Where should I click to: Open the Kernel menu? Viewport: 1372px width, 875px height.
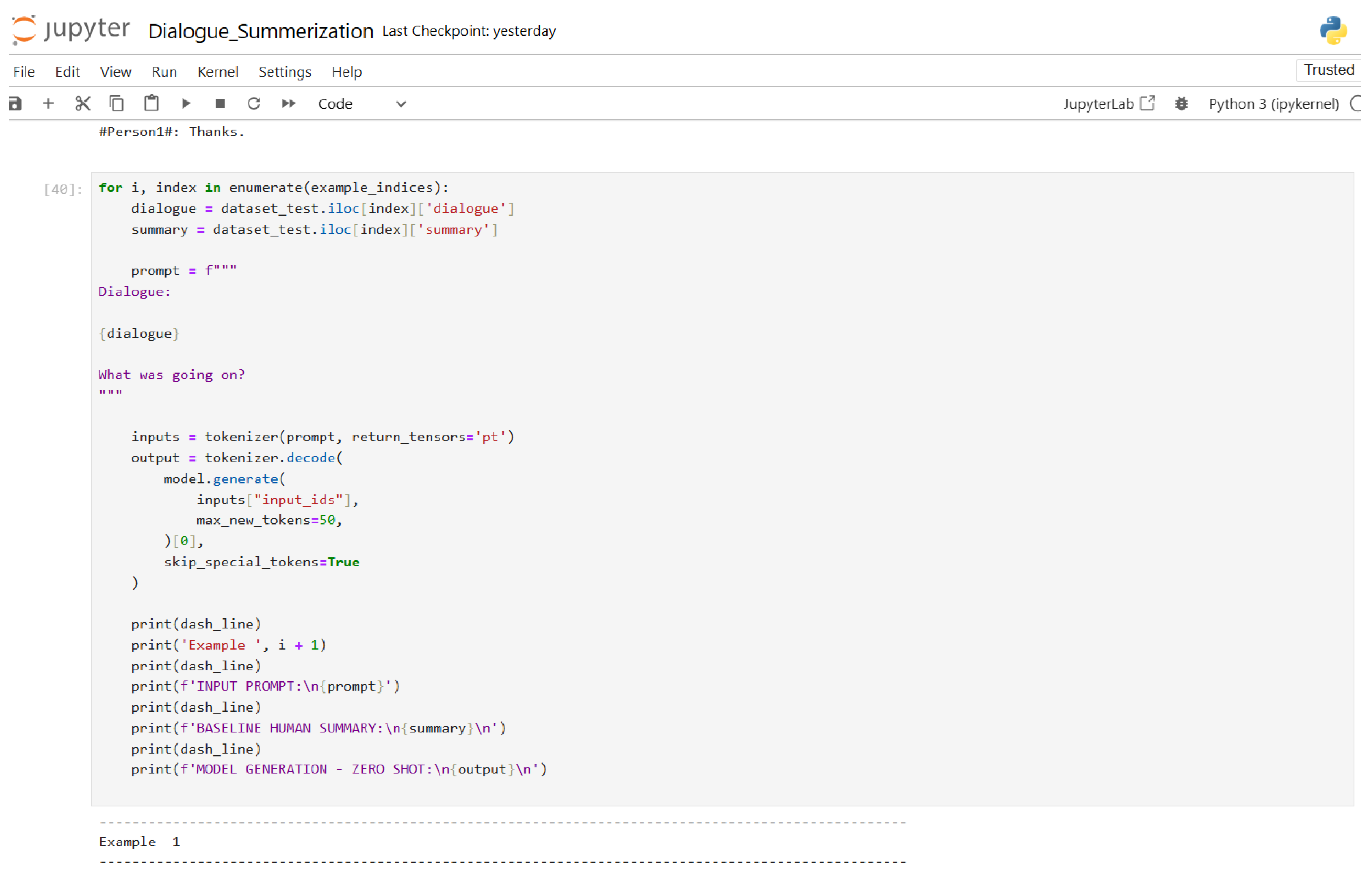pyautogui.click(x=217, y=72)
